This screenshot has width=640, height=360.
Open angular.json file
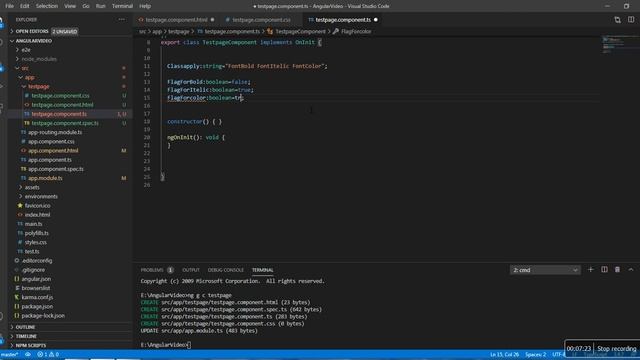tap(36, 279)
